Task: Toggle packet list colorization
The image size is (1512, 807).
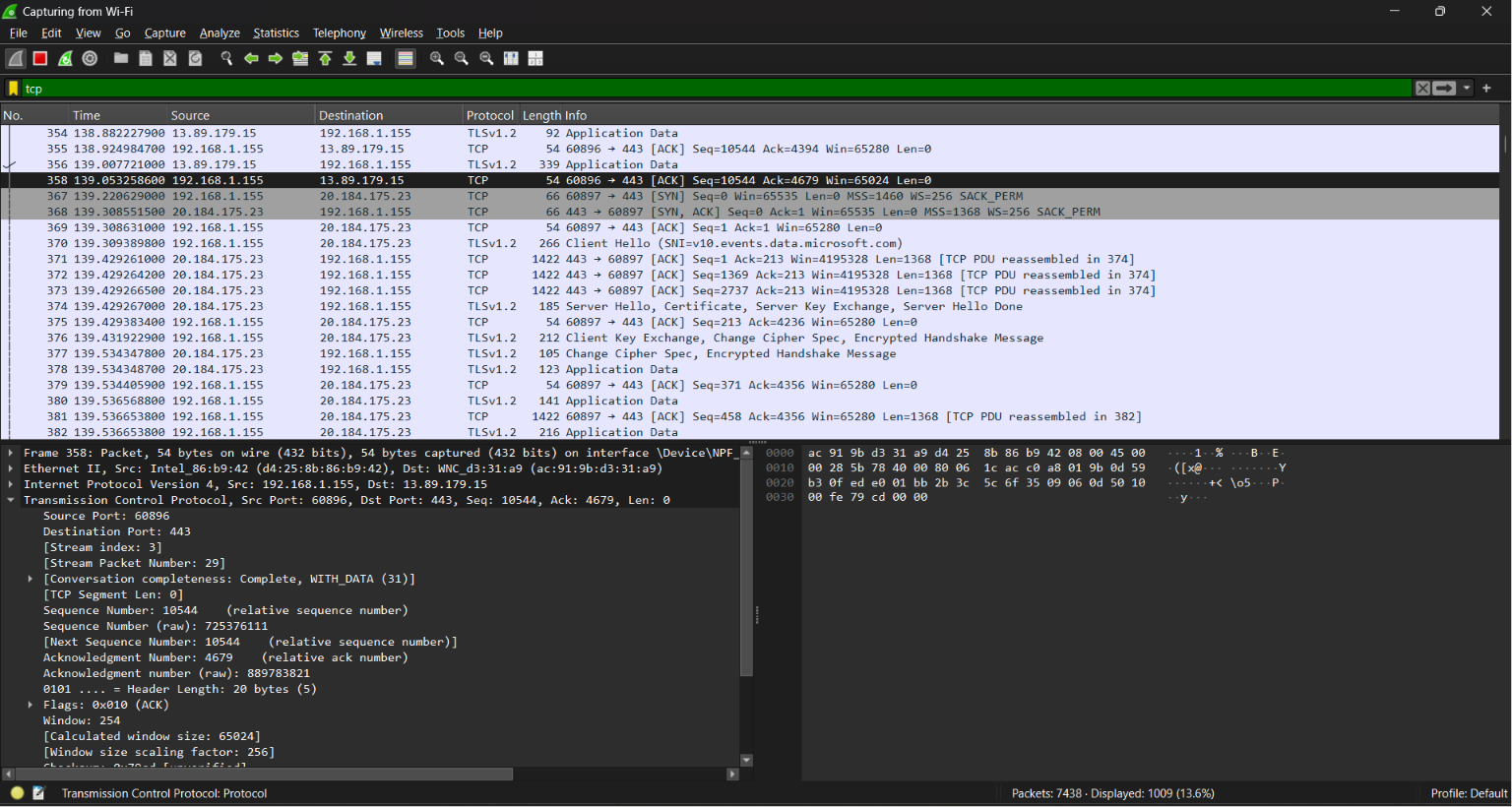Action: (406, 59)
